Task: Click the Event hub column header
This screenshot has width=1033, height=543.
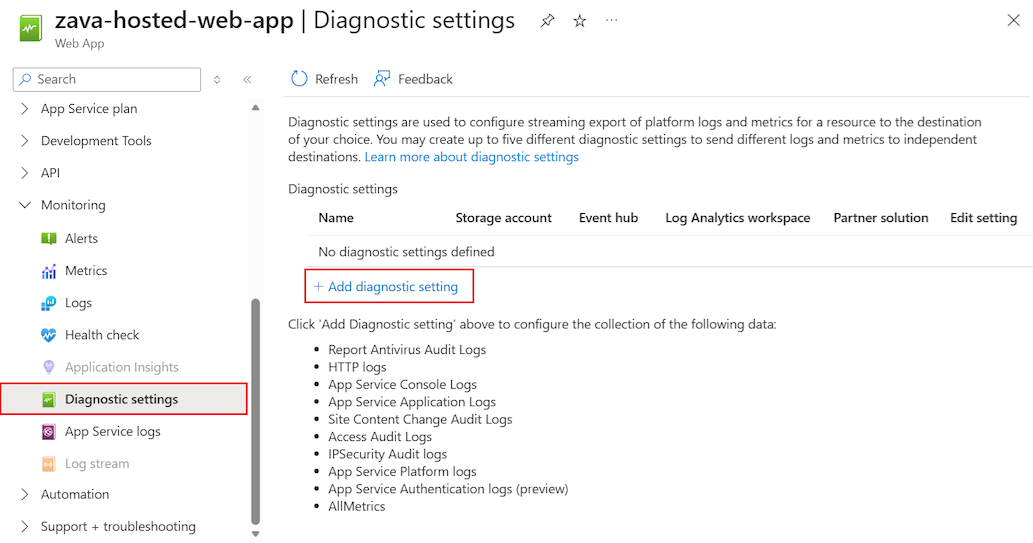Action: pos(609,218)
